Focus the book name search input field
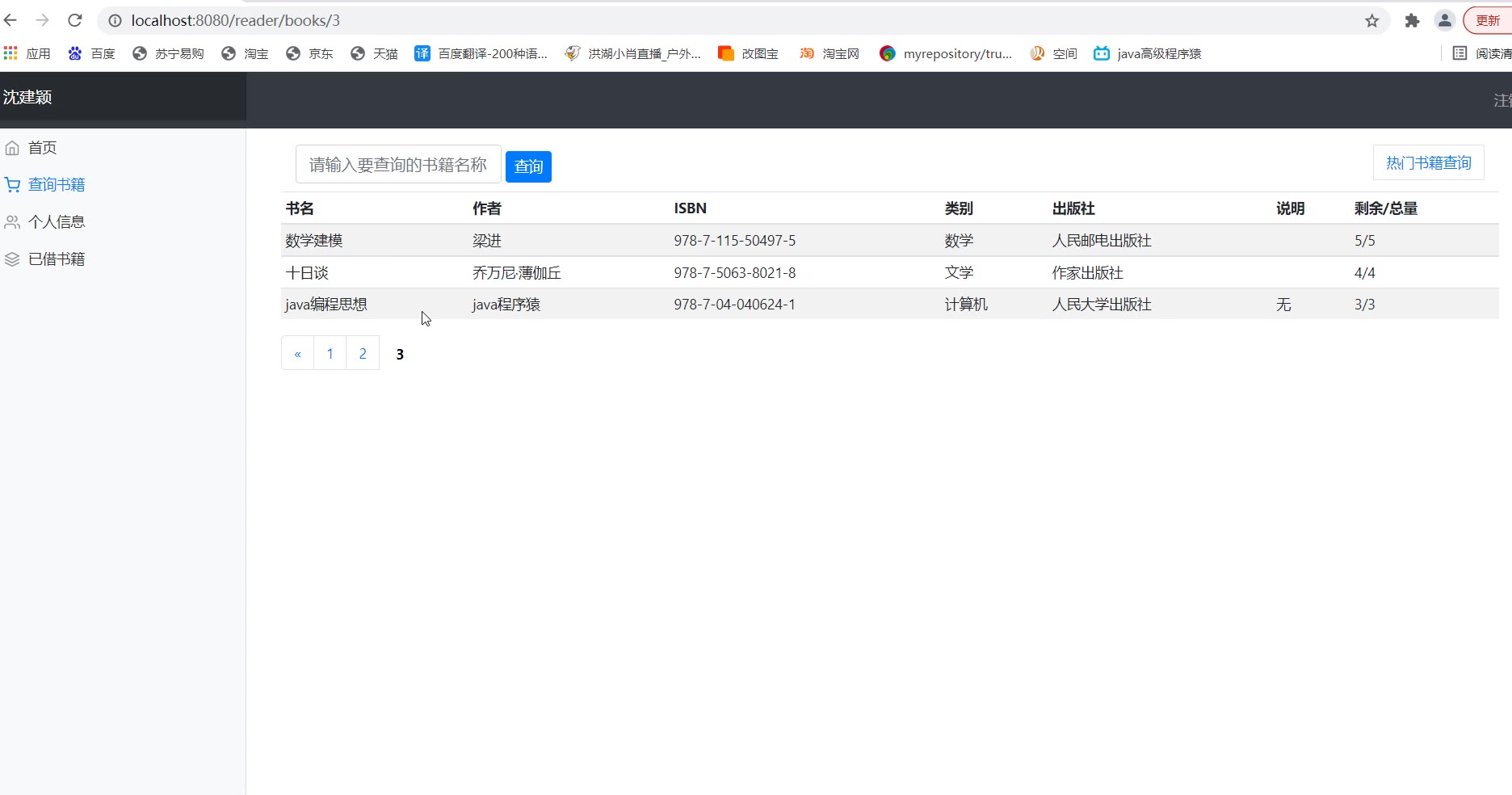1512x795 pixels. click(398, 165)
